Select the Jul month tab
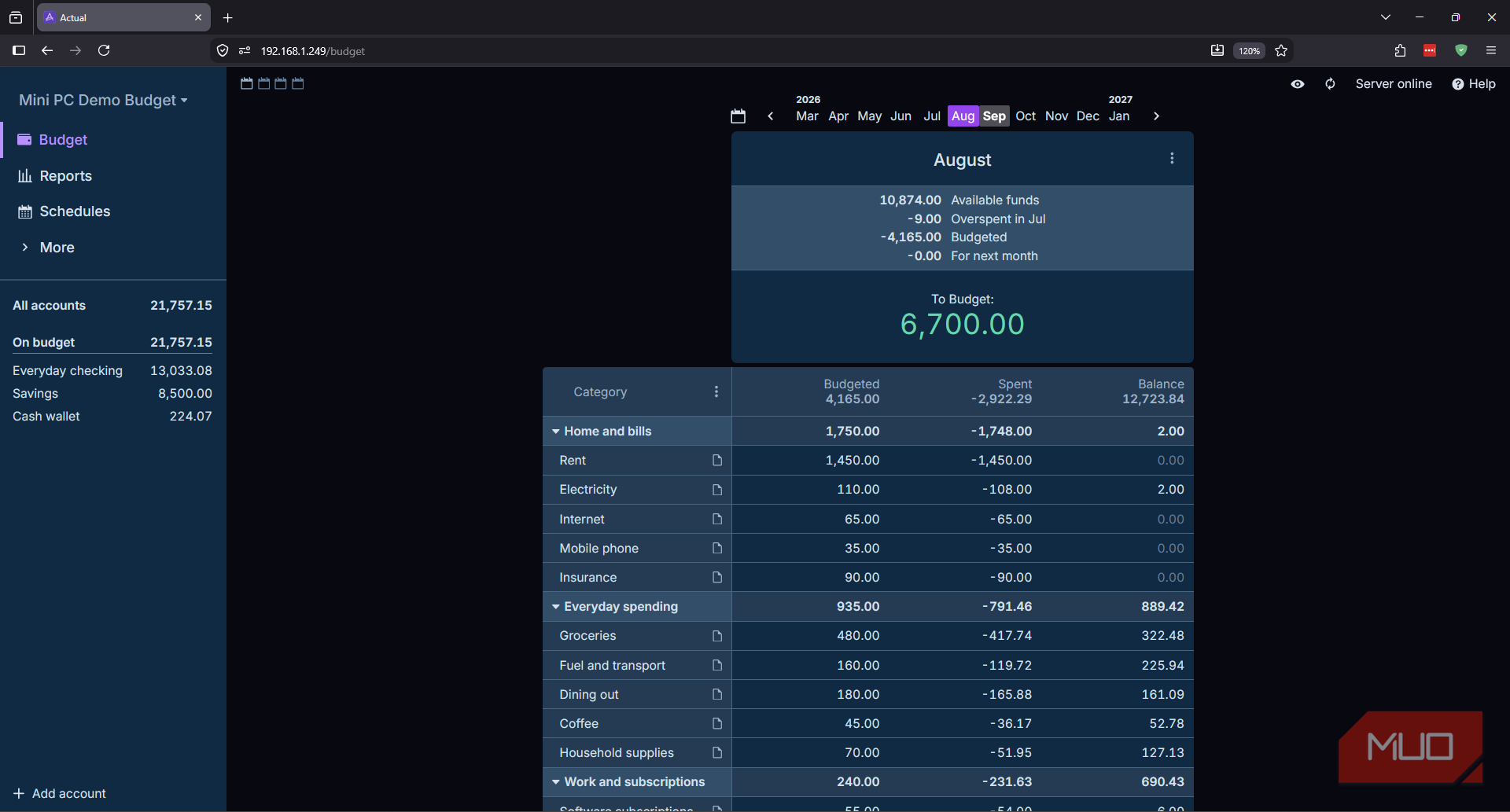This screenshot has width=1510, height=812. pyautogui.click(x=932, y=116)
